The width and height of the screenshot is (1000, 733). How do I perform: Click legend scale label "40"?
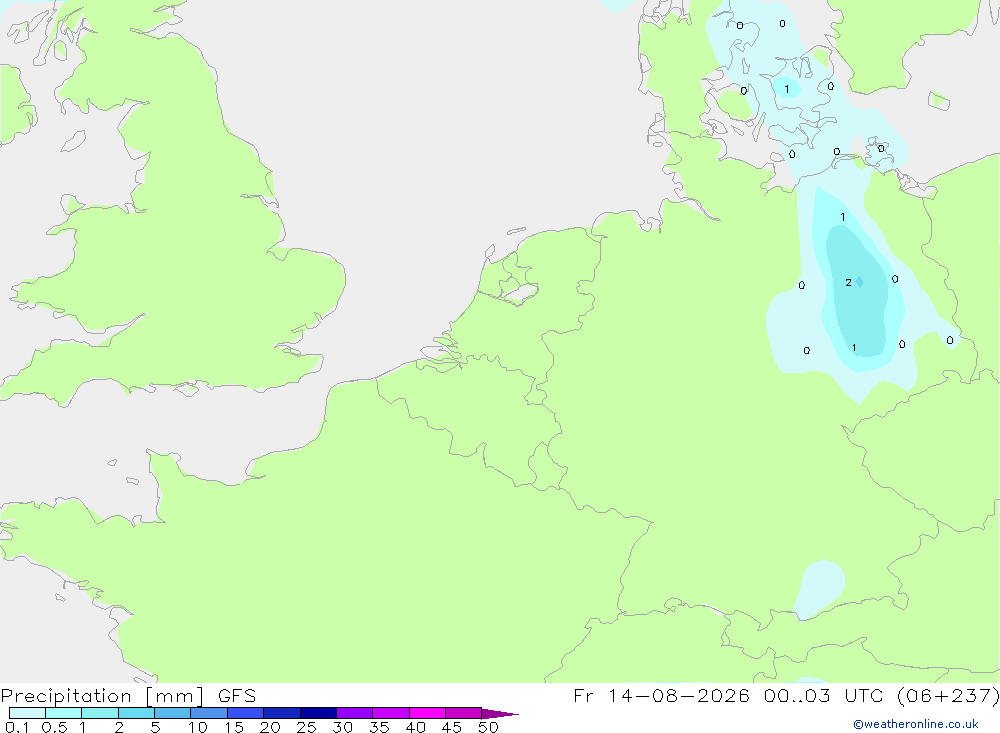(x=415, y=727)
